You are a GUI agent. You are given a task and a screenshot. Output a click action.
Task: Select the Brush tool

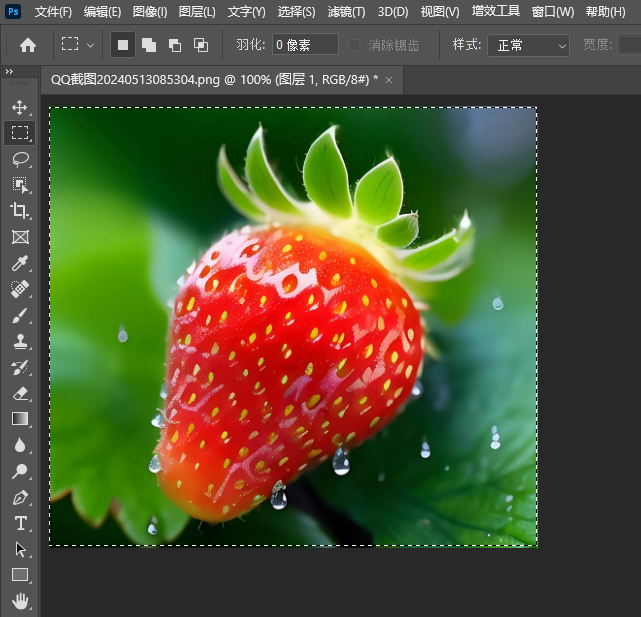pyautogui.click(x=19, y=316)
